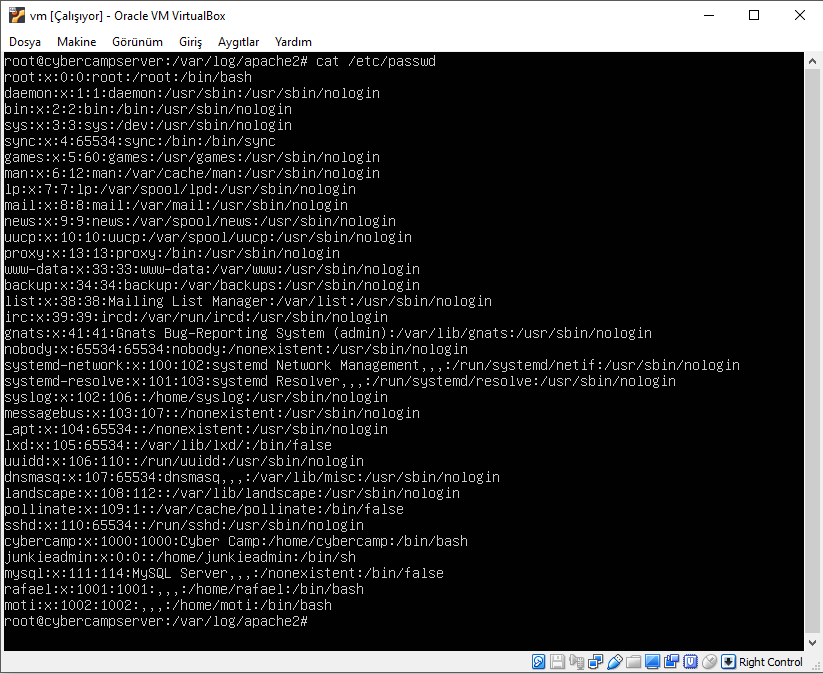Image resolution: width=823 pixels, height=674 pixels.
Task: Click the VirtualBox icon in title bar
Action: [x=17, y=15]
